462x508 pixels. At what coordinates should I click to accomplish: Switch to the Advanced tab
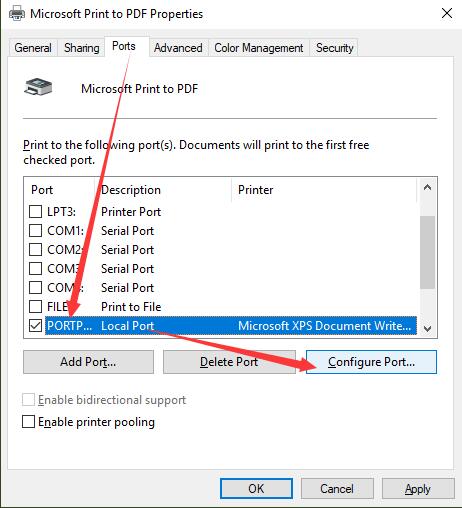pos(178,48)
